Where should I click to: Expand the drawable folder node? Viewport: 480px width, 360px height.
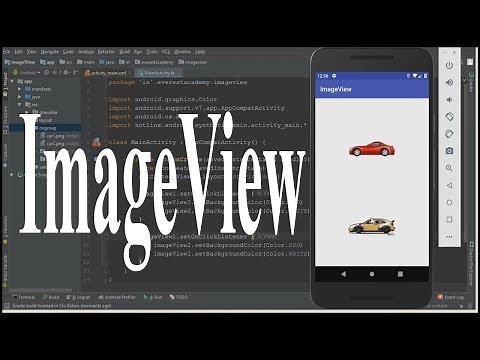(27, 112)
